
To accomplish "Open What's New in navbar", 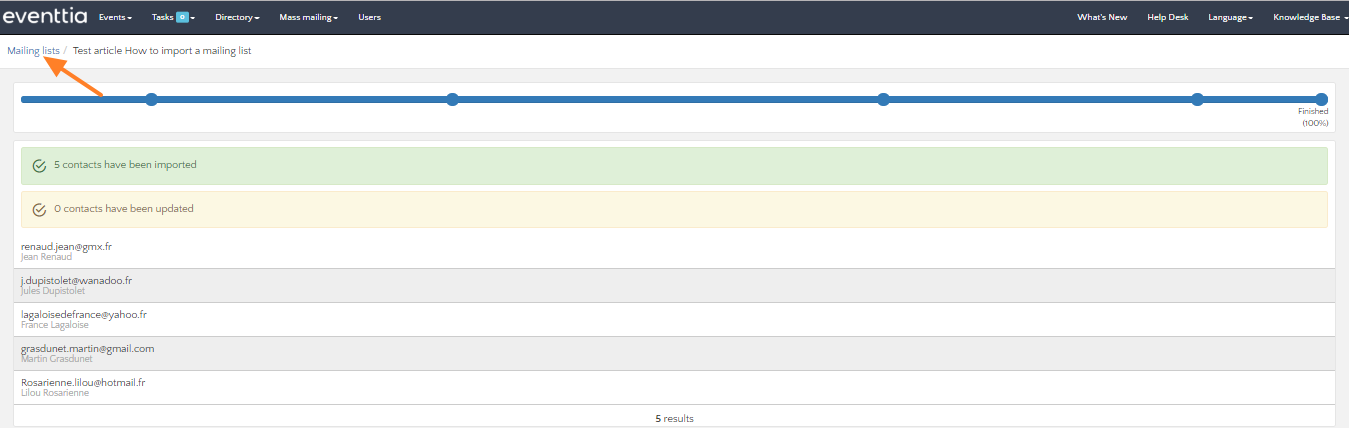I will tap(1102, 17).
